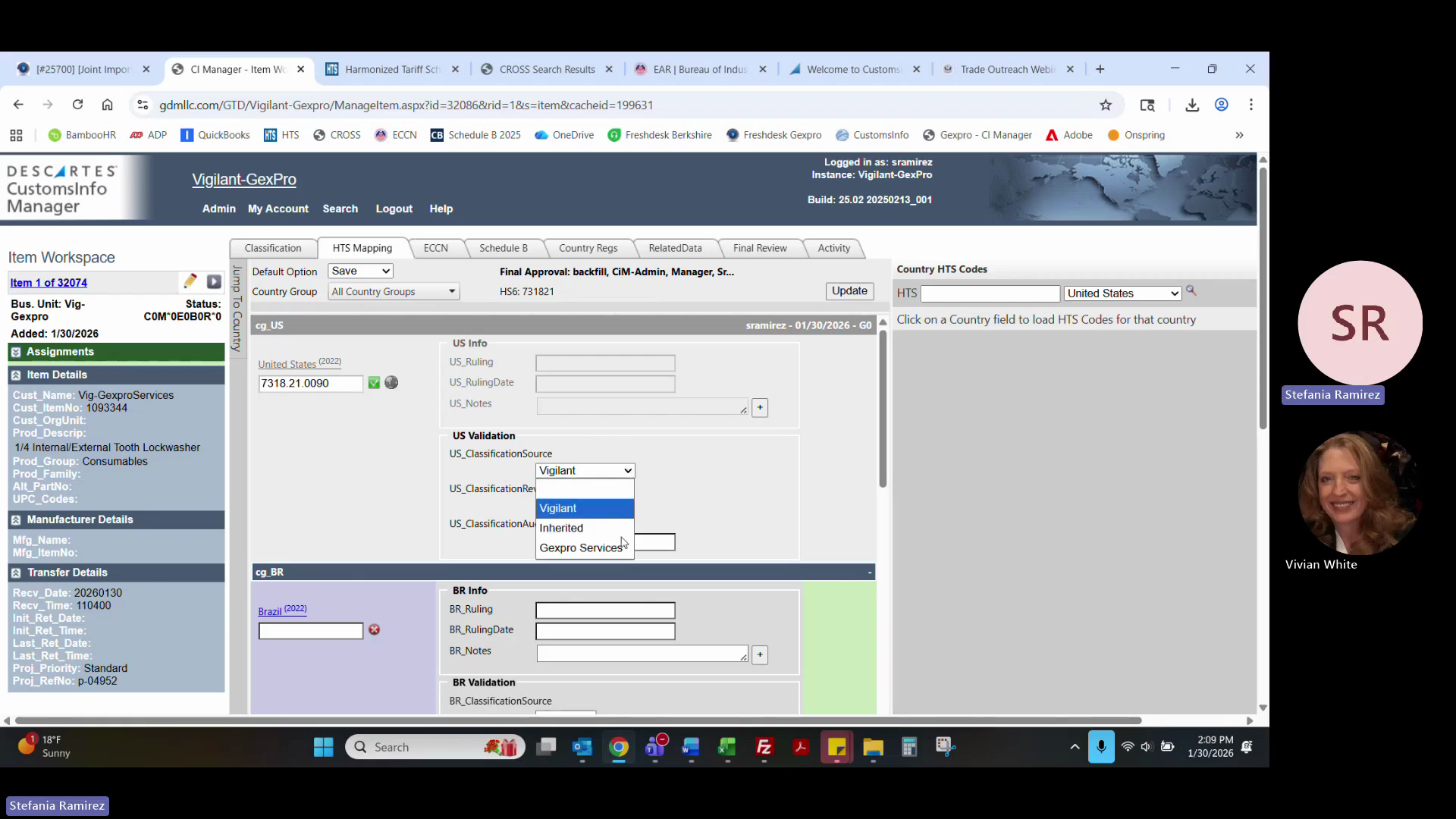Viewport: 1456px width, 819px height.
Task: Open the Default Option Save dropdown
Action: click(360, 271)
